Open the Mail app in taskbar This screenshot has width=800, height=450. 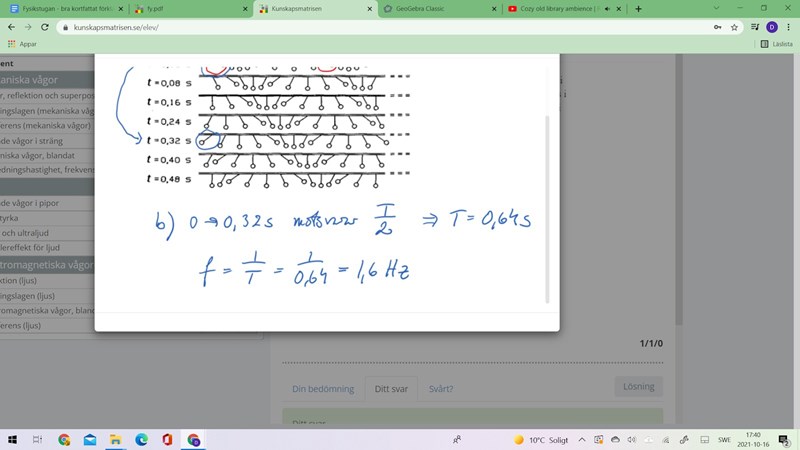coord(90,439)
